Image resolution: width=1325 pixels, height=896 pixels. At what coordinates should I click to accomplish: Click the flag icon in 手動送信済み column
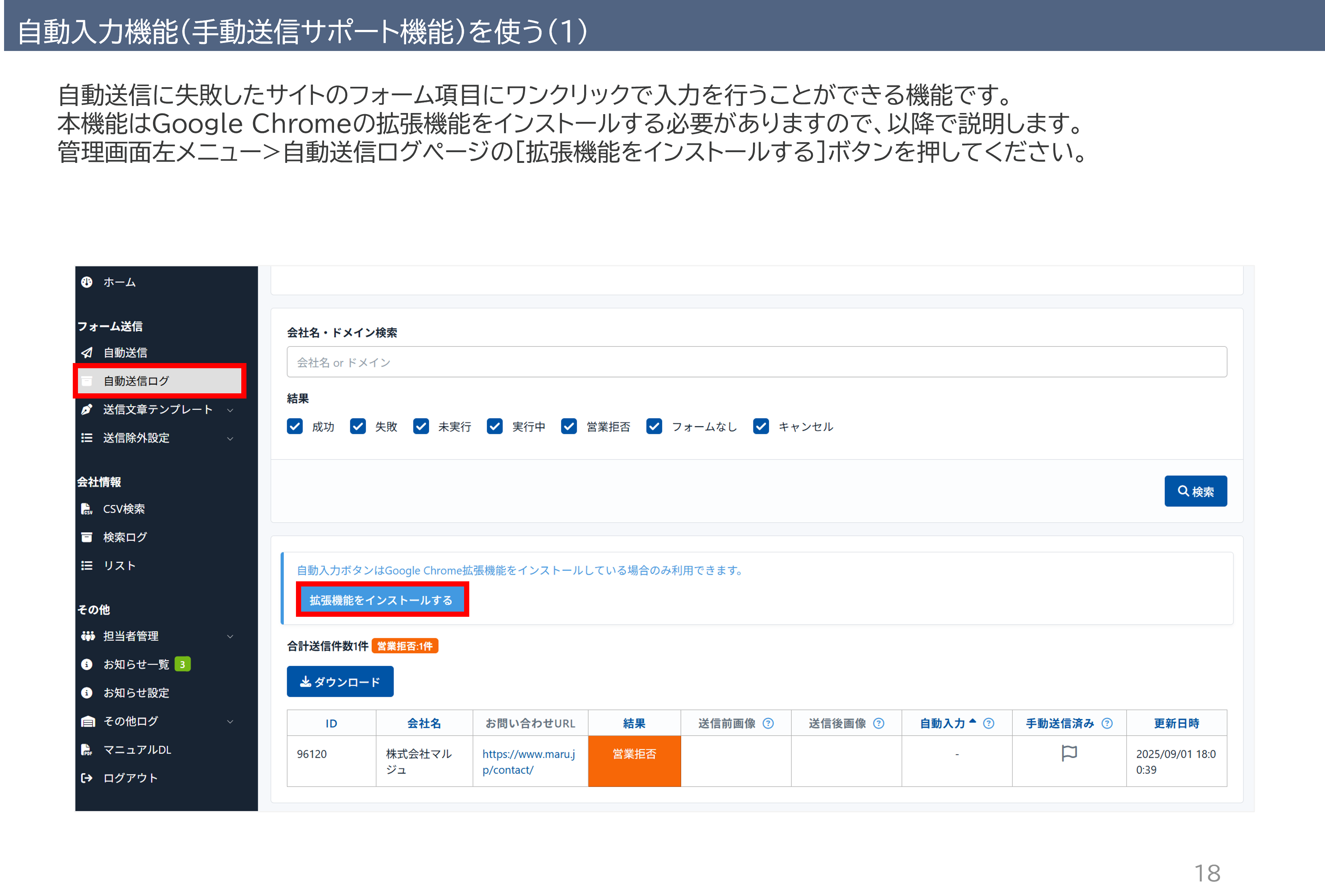(x=1069, y=753)
